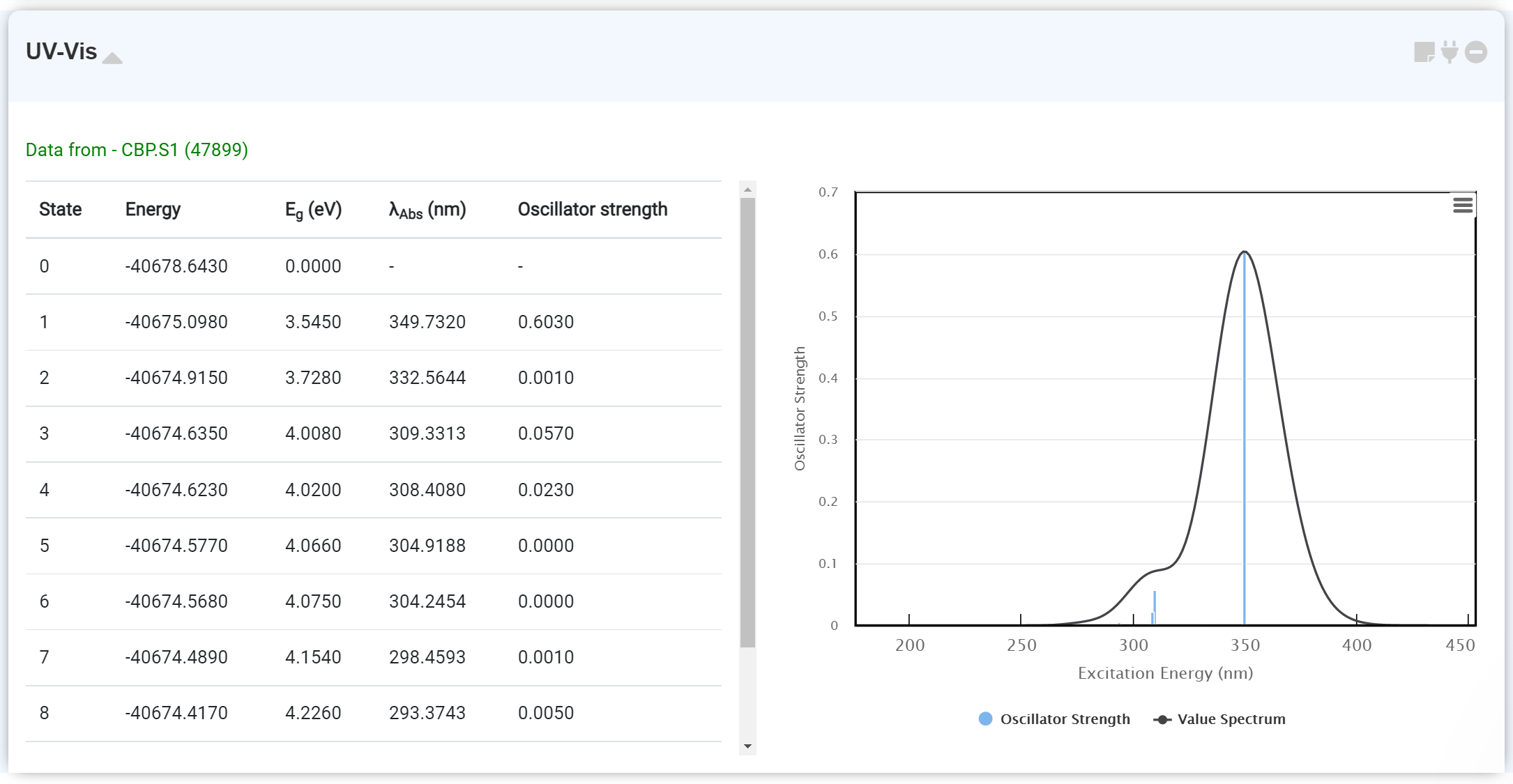The image size is (1513, 784).
Task: Click the scrollbar up arrow
Action: (747, 190)
